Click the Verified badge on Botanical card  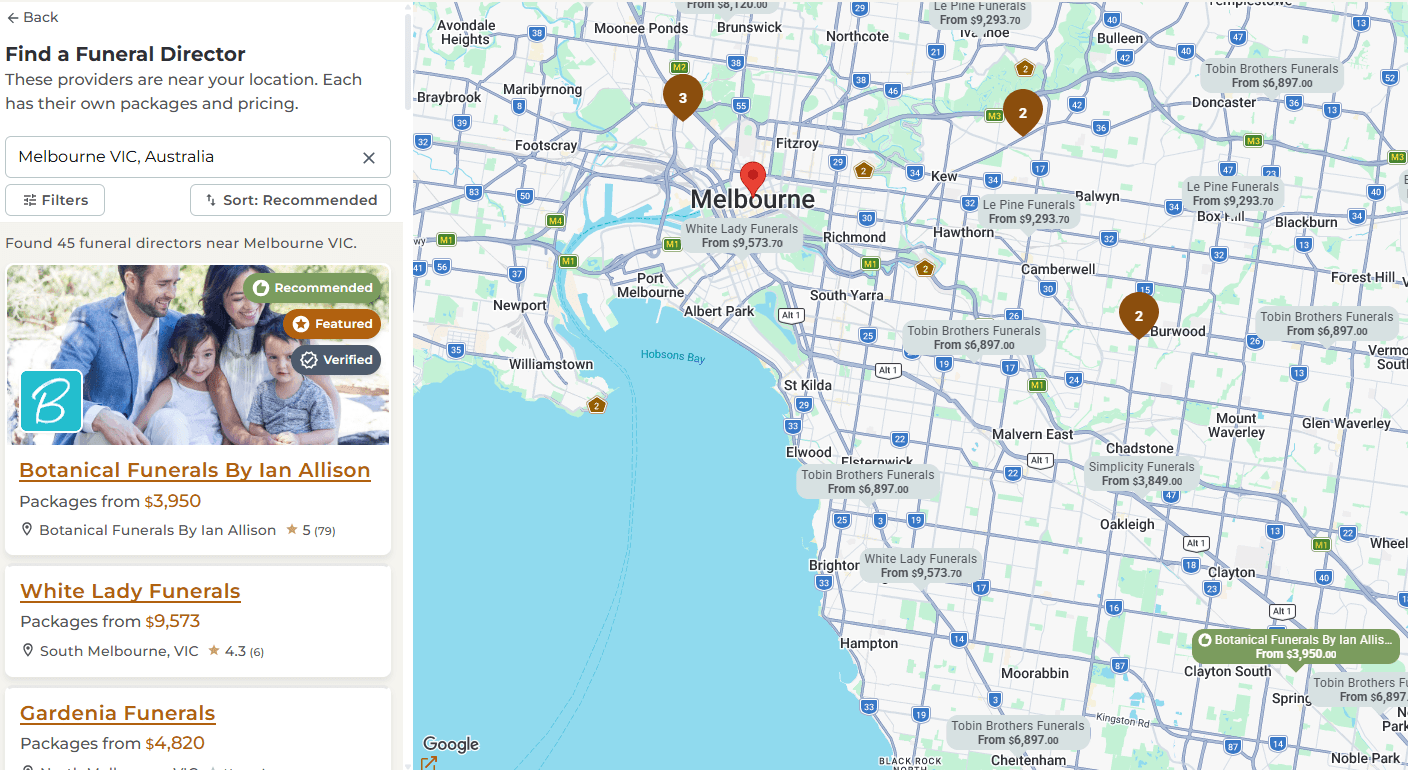point(336,360)
